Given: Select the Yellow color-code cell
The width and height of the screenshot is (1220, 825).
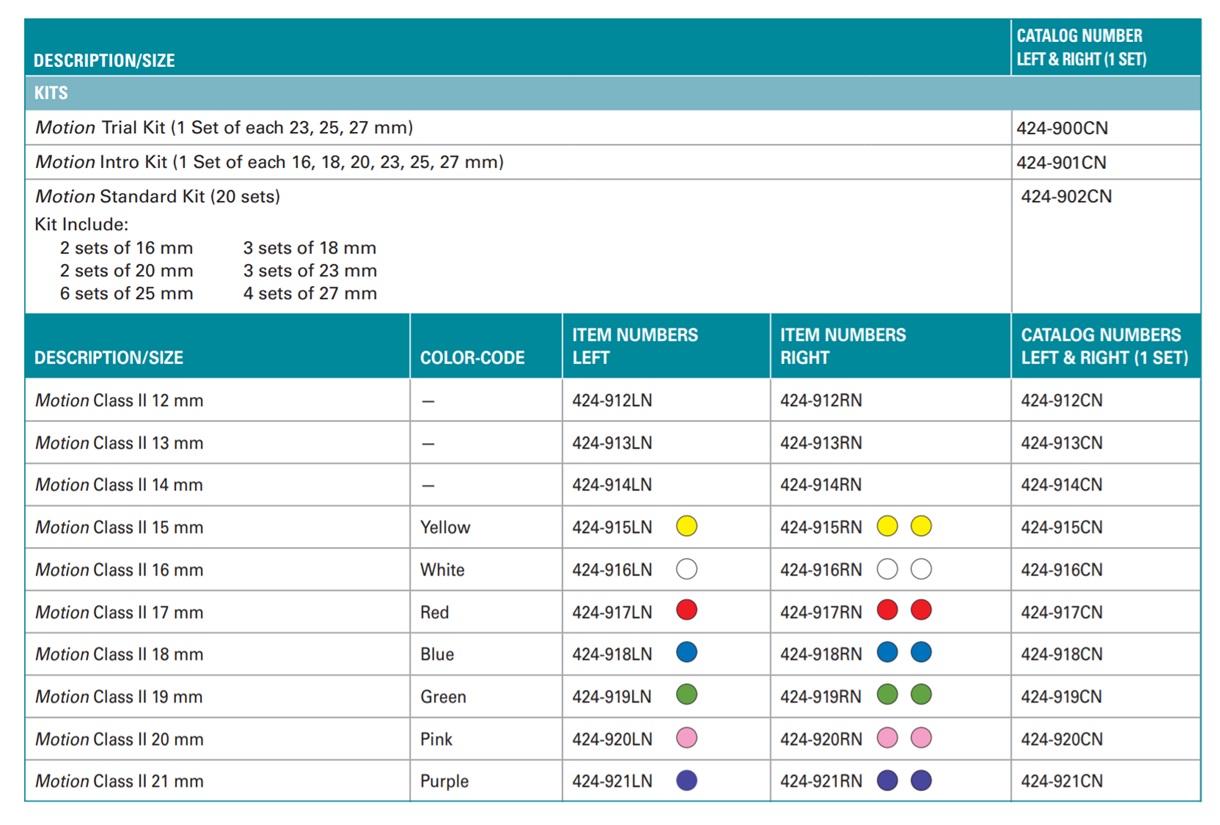Looking at the screenshot, I should pos(445,528).
